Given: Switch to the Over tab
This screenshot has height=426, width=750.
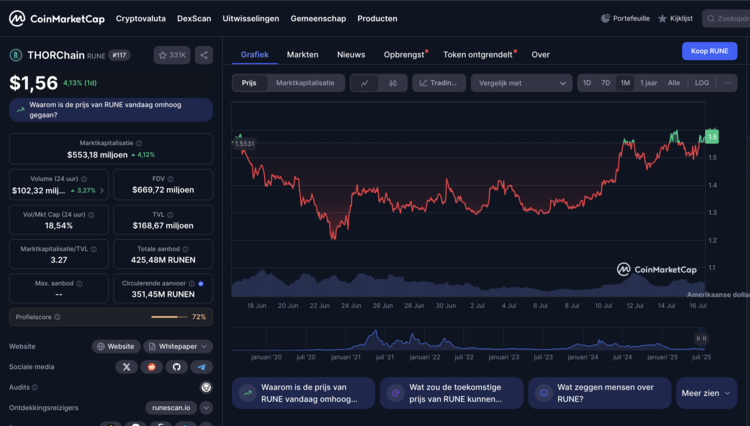Looking at the screenshot, I should click(540, 55).
